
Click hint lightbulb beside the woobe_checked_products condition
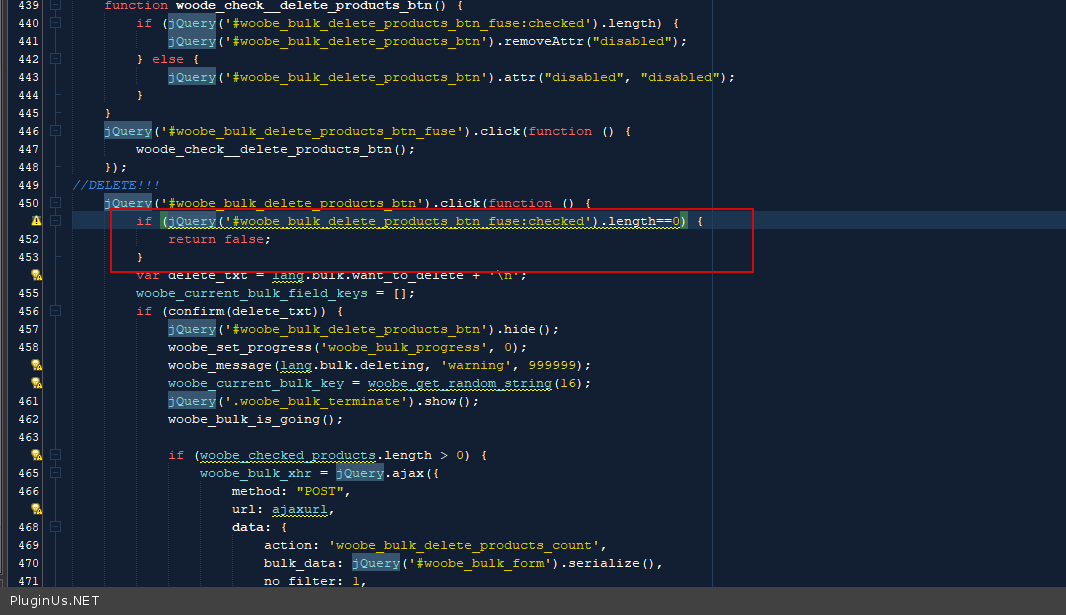pos(36,455)
